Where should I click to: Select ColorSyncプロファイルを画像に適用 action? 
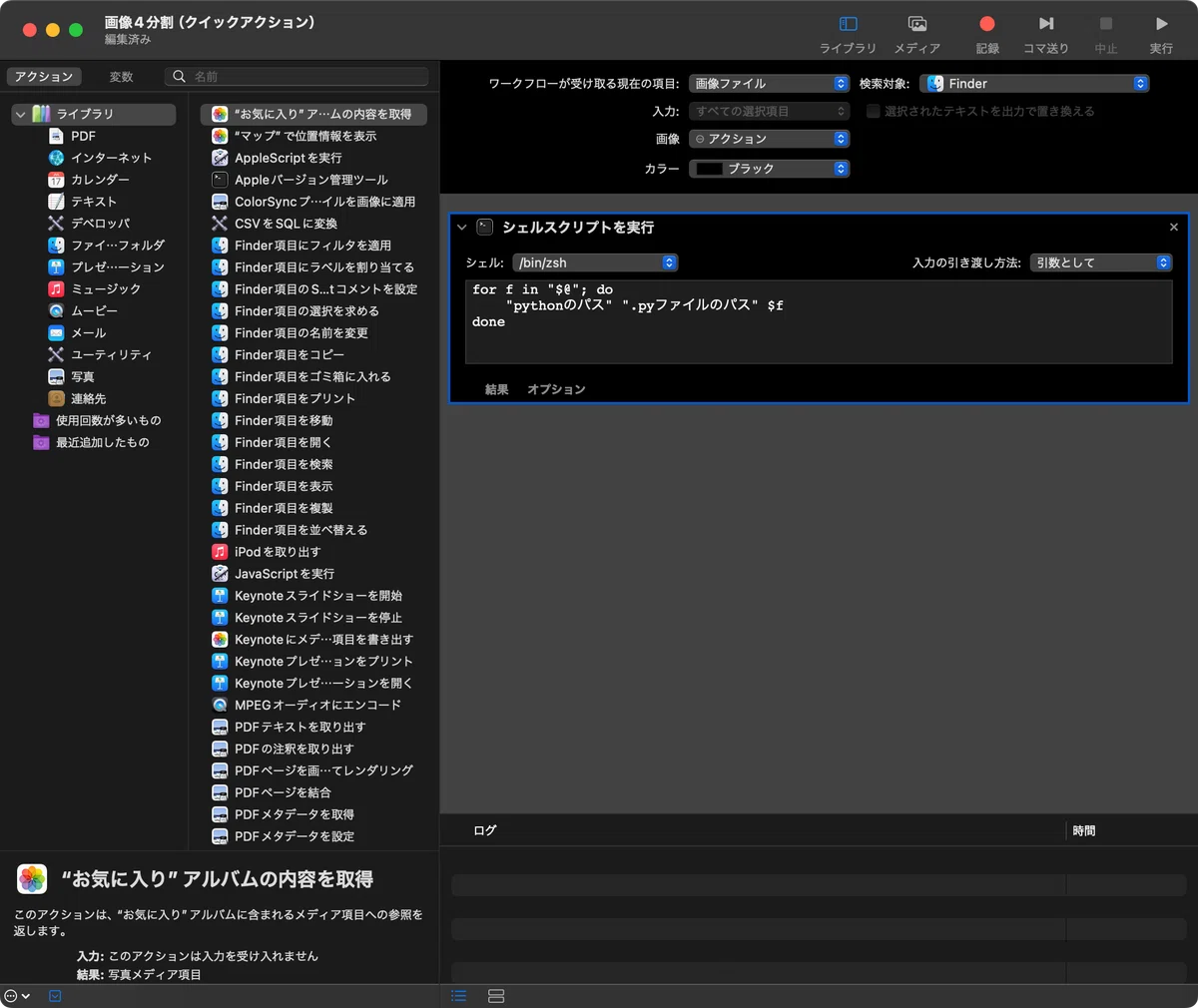click(313, 202)
